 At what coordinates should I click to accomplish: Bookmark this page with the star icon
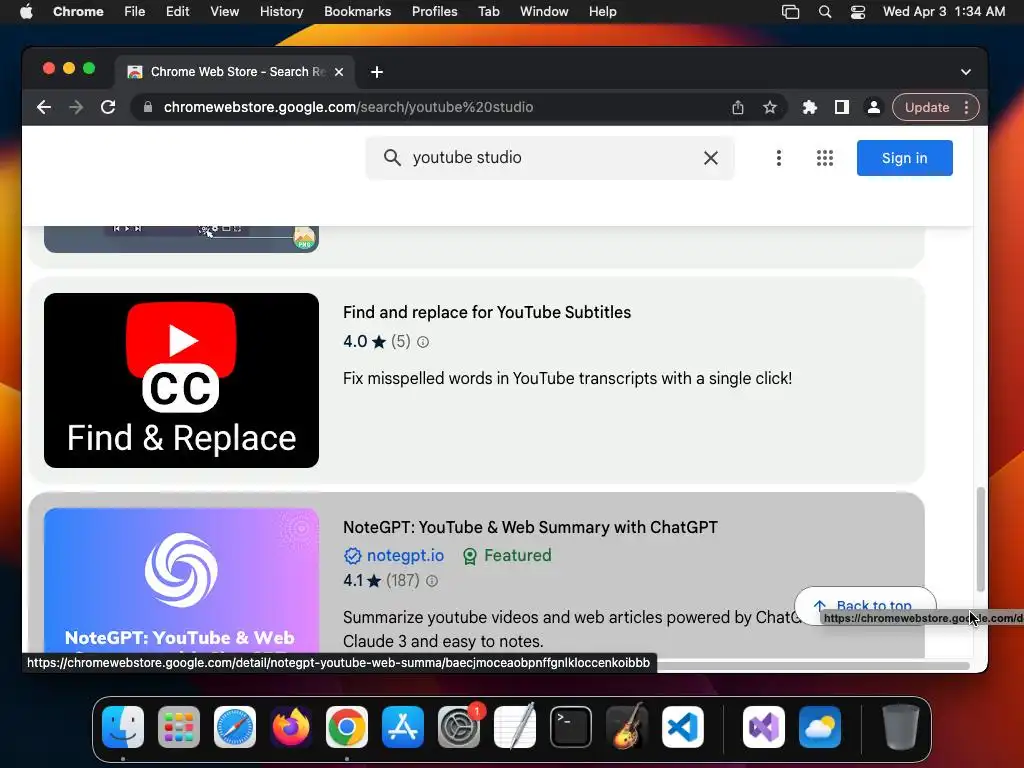[770, 107]
